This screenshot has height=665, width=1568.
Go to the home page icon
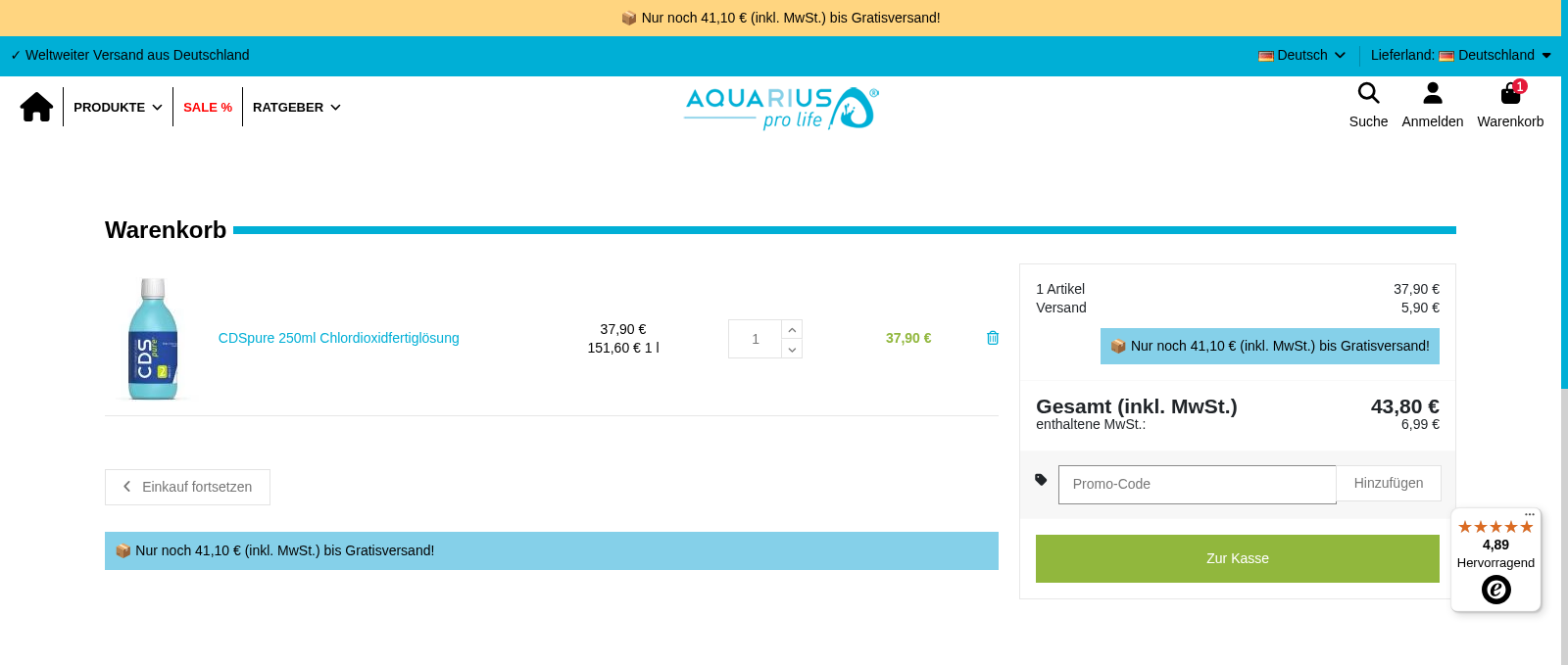[x=36, y=107]
